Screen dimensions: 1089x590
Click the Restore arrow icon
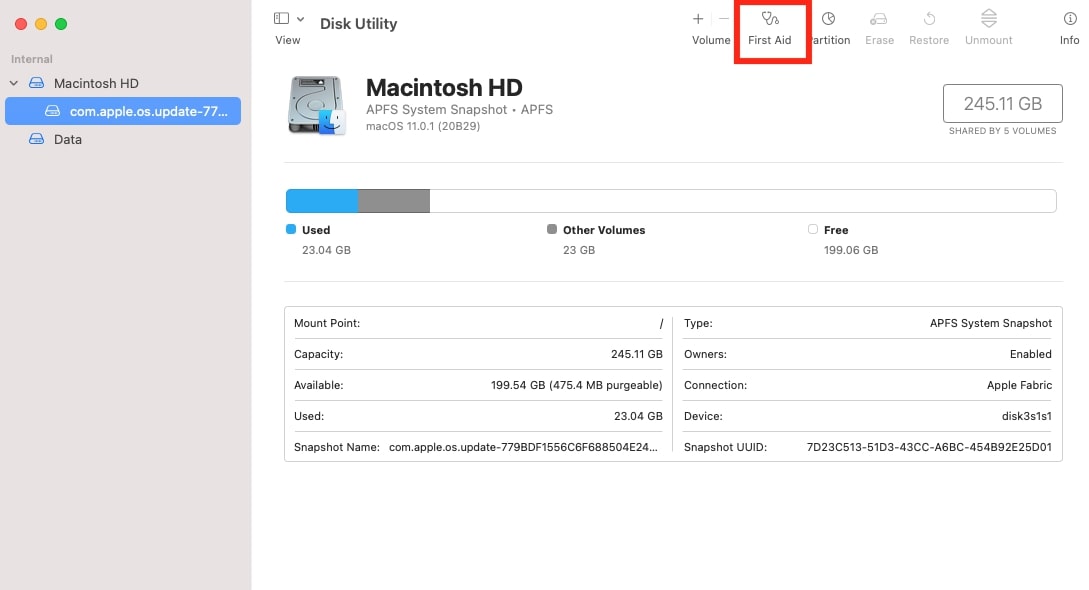pos(929,19)
